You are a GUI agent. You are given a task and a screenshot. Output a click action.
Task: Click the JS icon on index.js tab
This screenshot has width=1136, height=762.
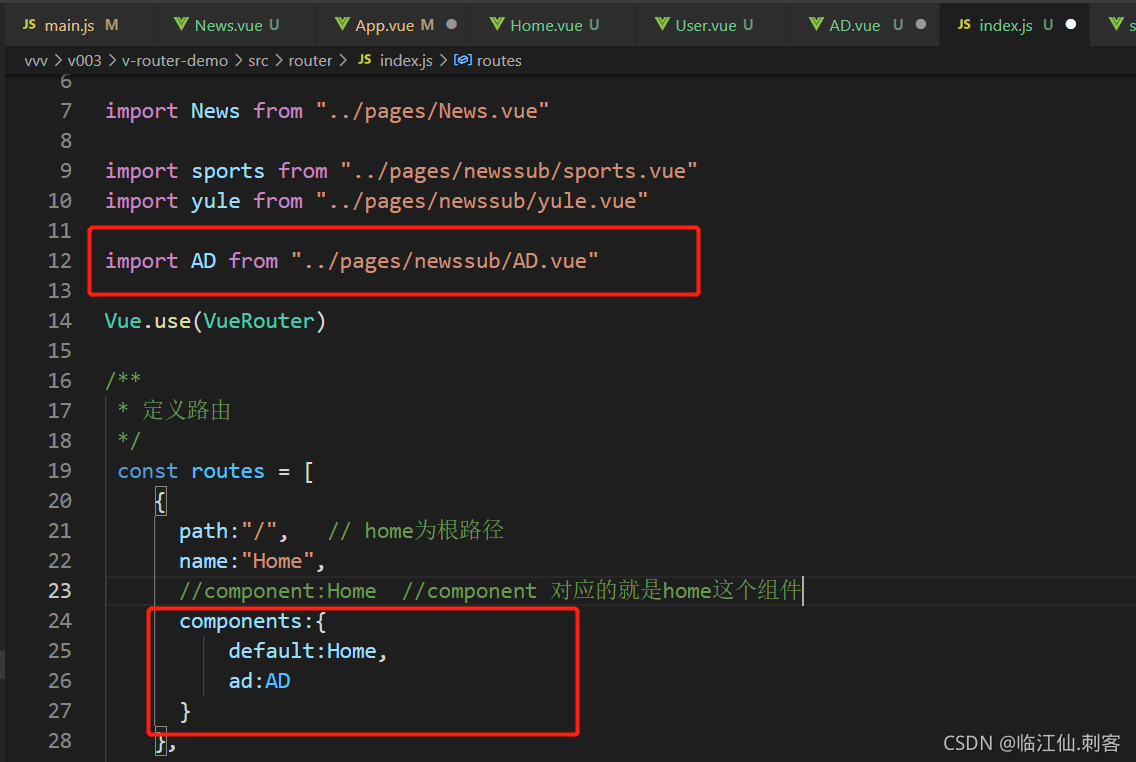(964, 25)
